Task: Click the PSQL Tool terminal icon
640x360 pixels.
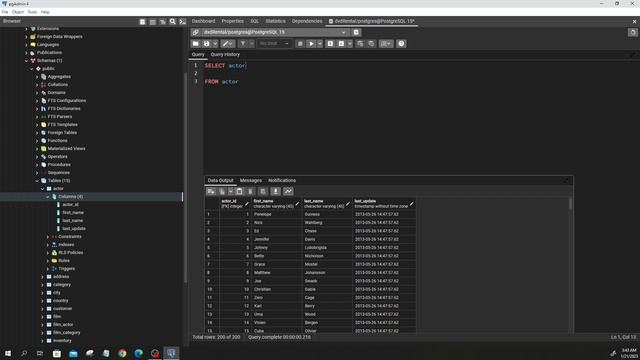Action: [x=182, y=22]
